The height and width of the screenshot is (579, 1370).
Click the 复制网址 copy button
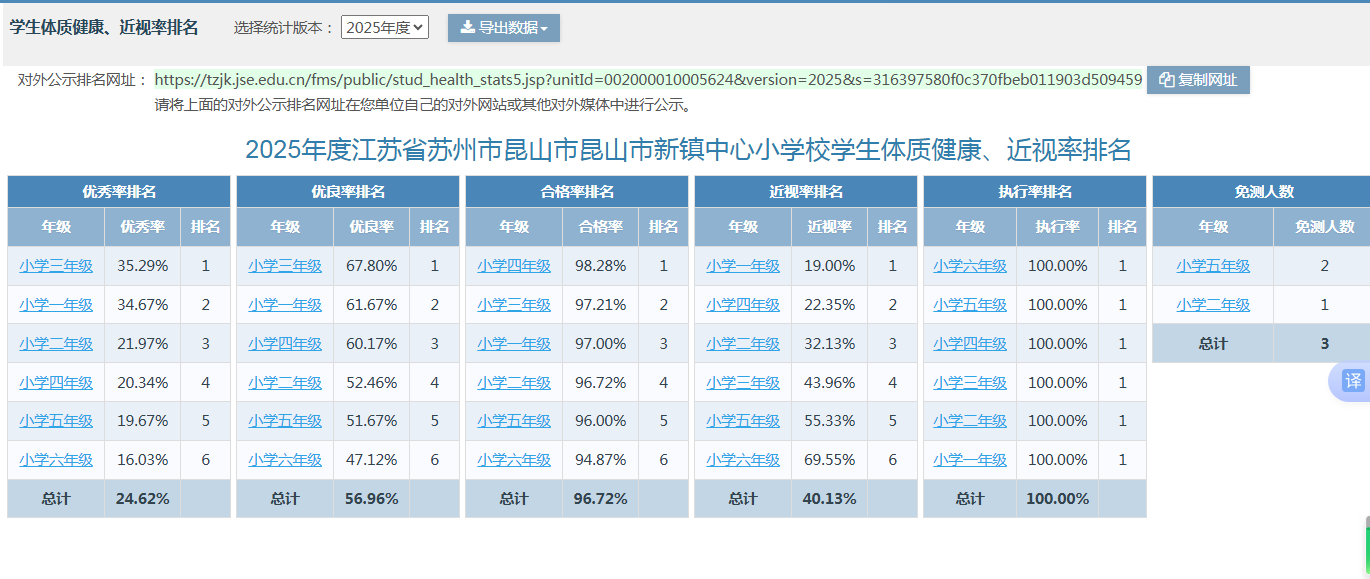(1198, 80)
